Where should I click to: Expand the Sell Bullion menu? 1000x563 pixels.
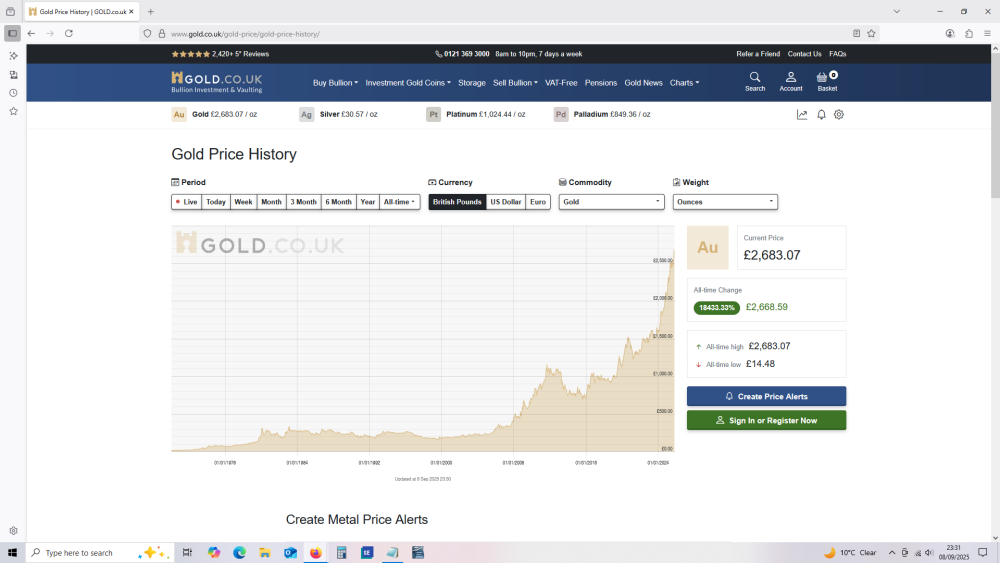[x=515, y=83]
